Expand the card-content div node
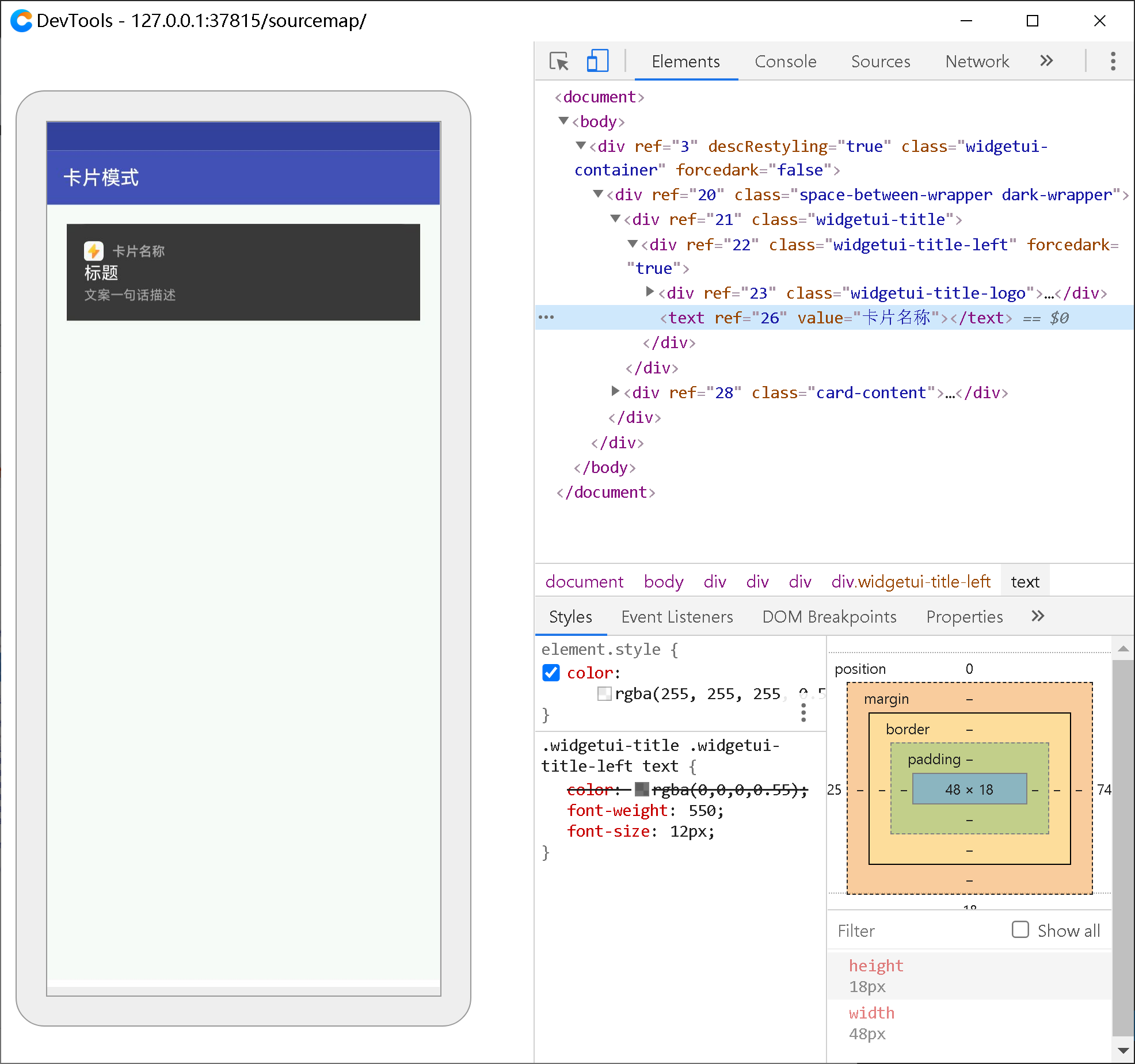Image resolution: width=1135 pixels, height=1064 pixels. pos(615,391)
